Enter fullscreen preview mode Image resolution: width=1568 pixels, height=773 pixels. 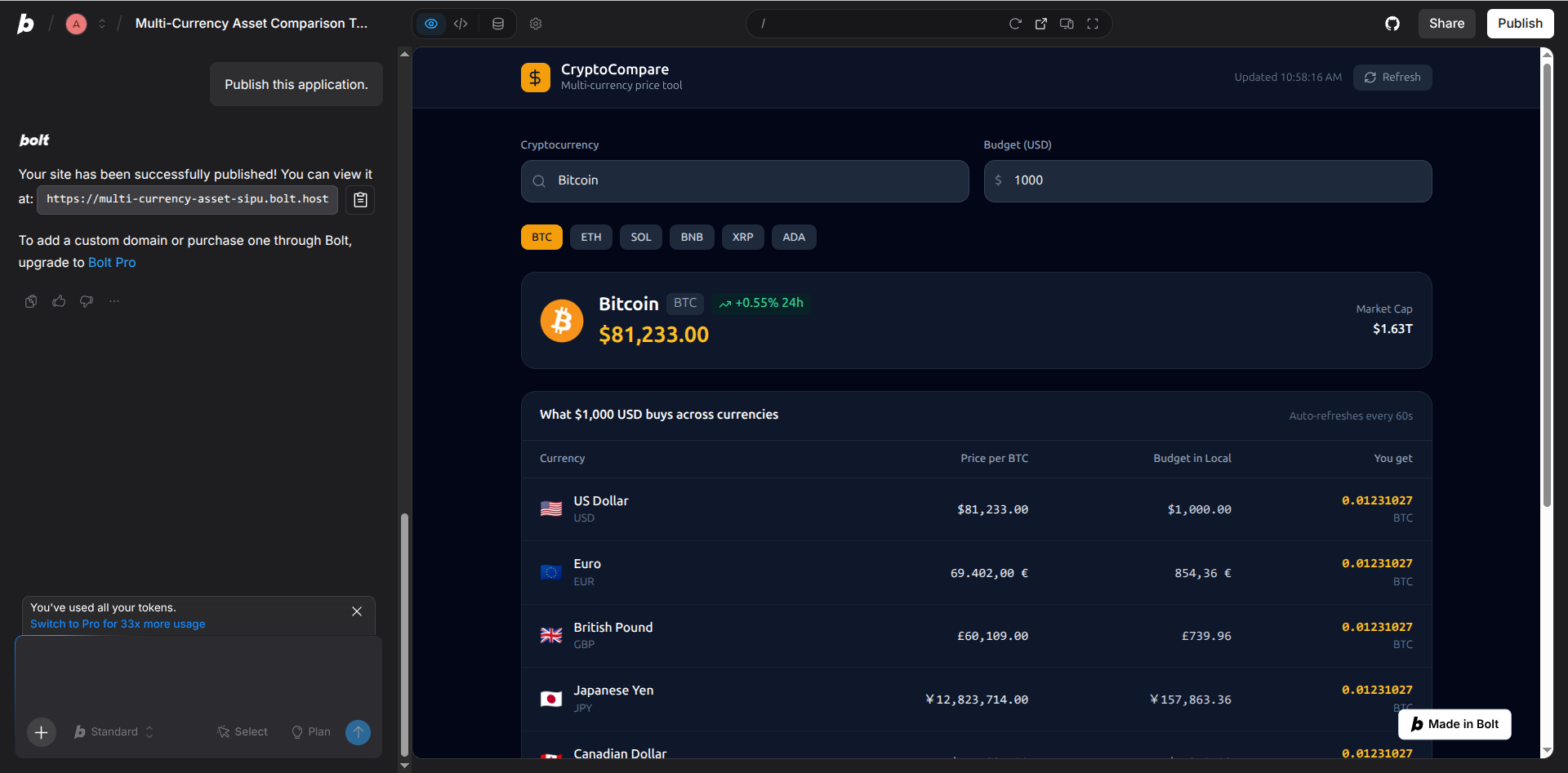(x=1093, y=24)
